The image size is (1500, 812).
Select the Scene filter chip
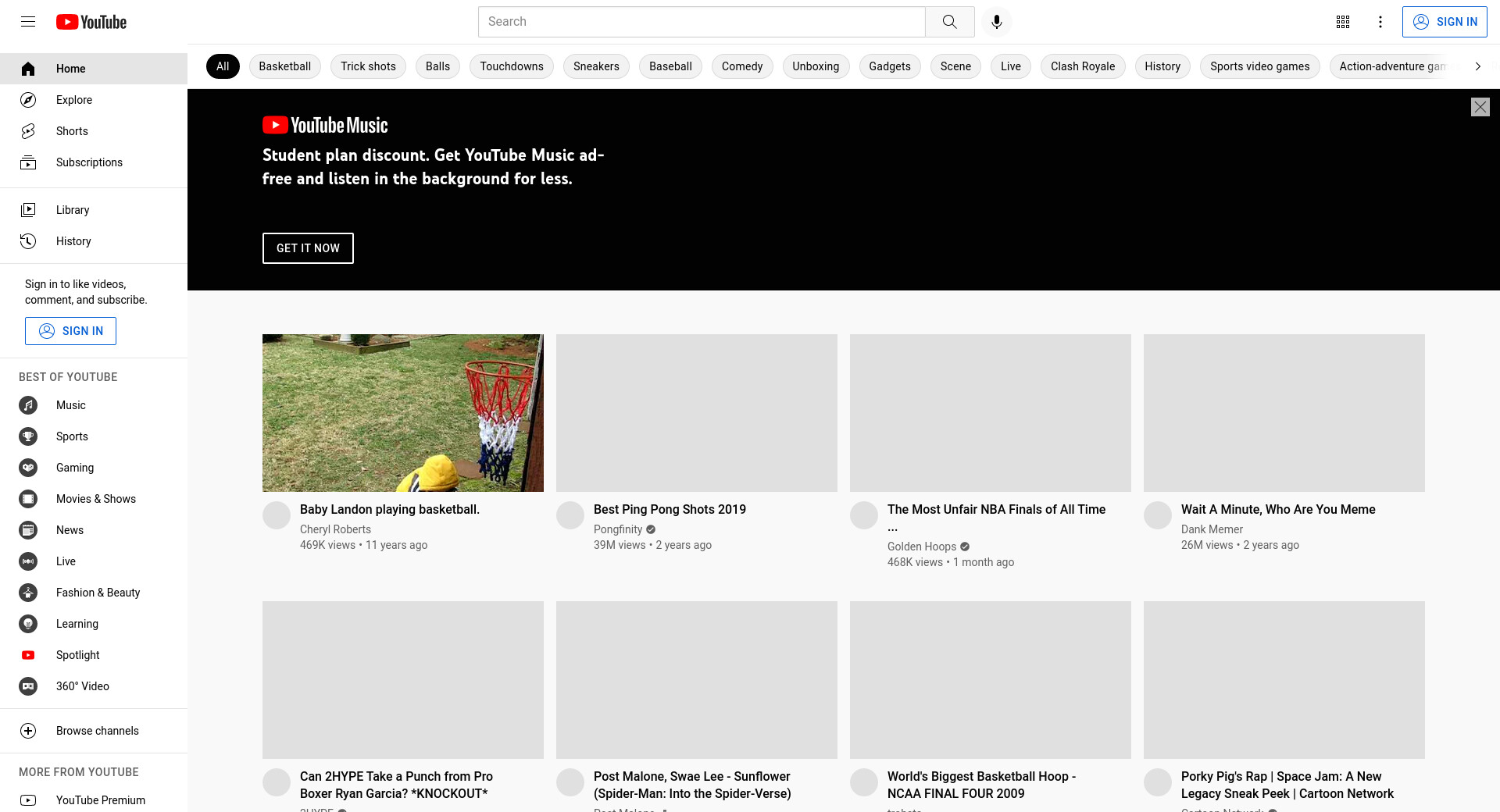(x=955, y=66)
